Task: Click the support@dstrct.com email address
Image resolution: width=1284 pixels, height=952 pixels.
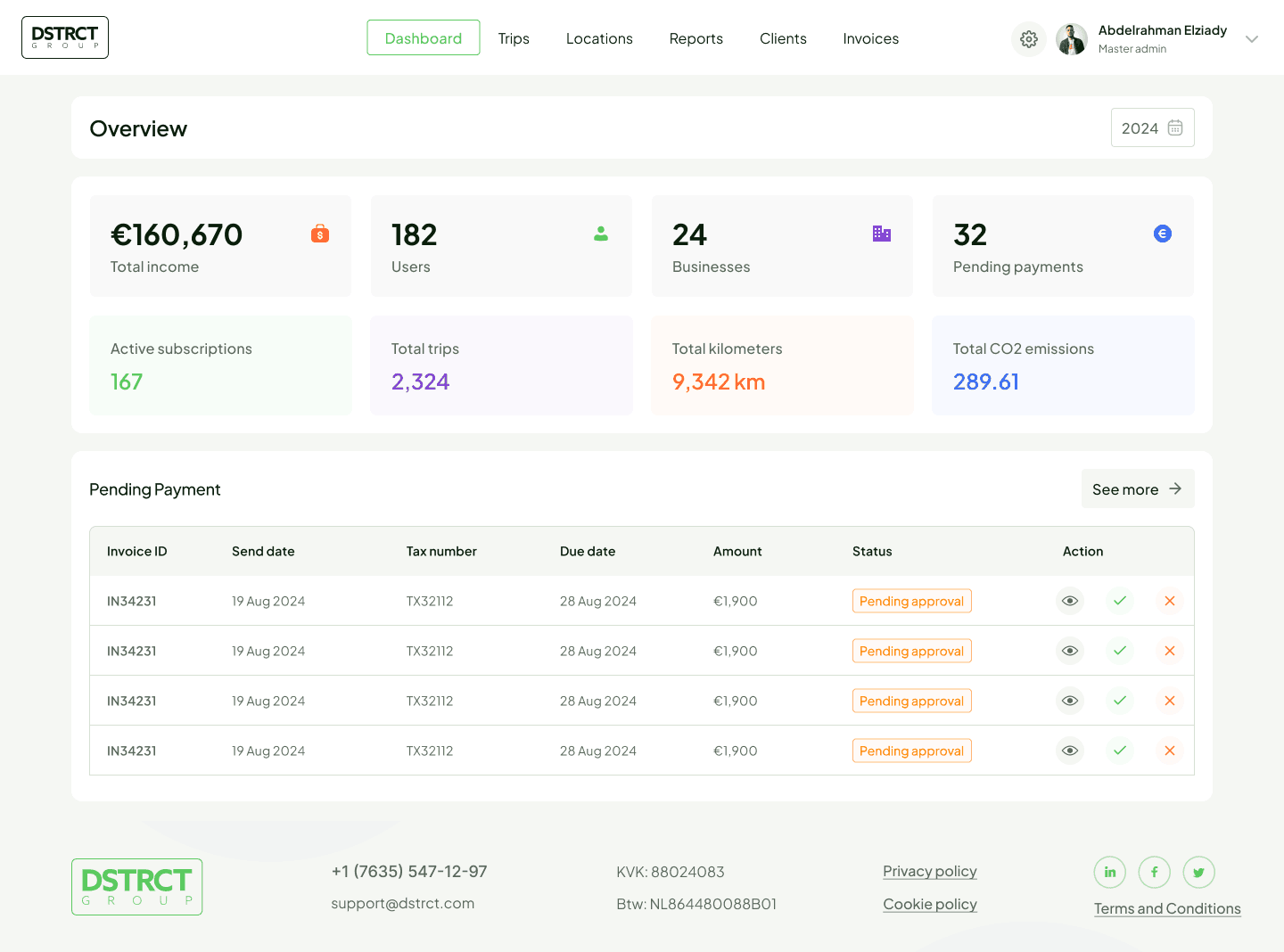Action: [403, 903]
